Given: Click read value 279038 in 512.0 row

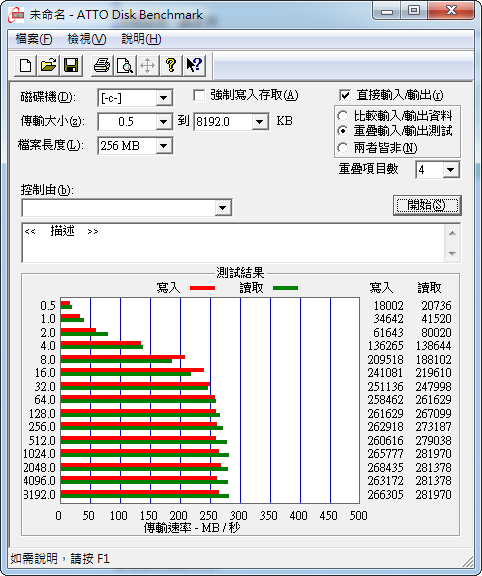Looking at the screenshot, I should pyautogui.click(x=434, y=440).
